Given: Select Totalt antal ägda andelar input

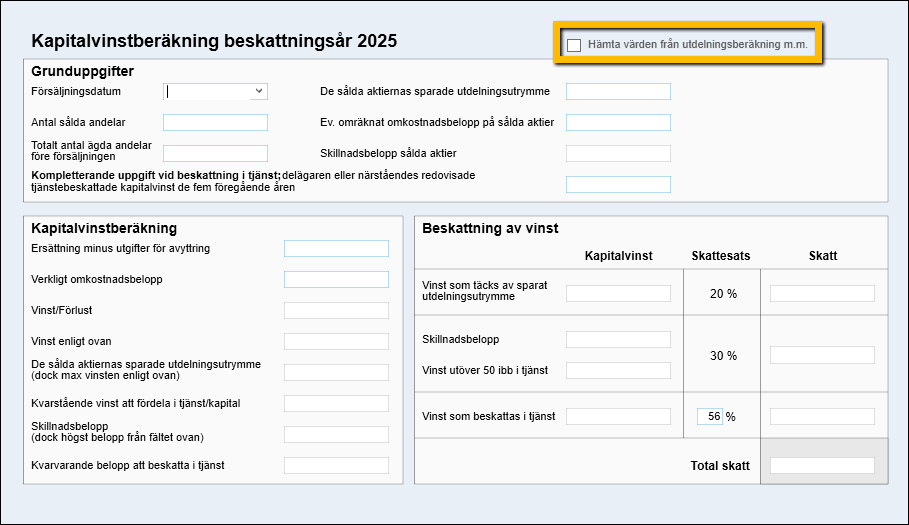Looking at the screenshot, I should 215,154.
